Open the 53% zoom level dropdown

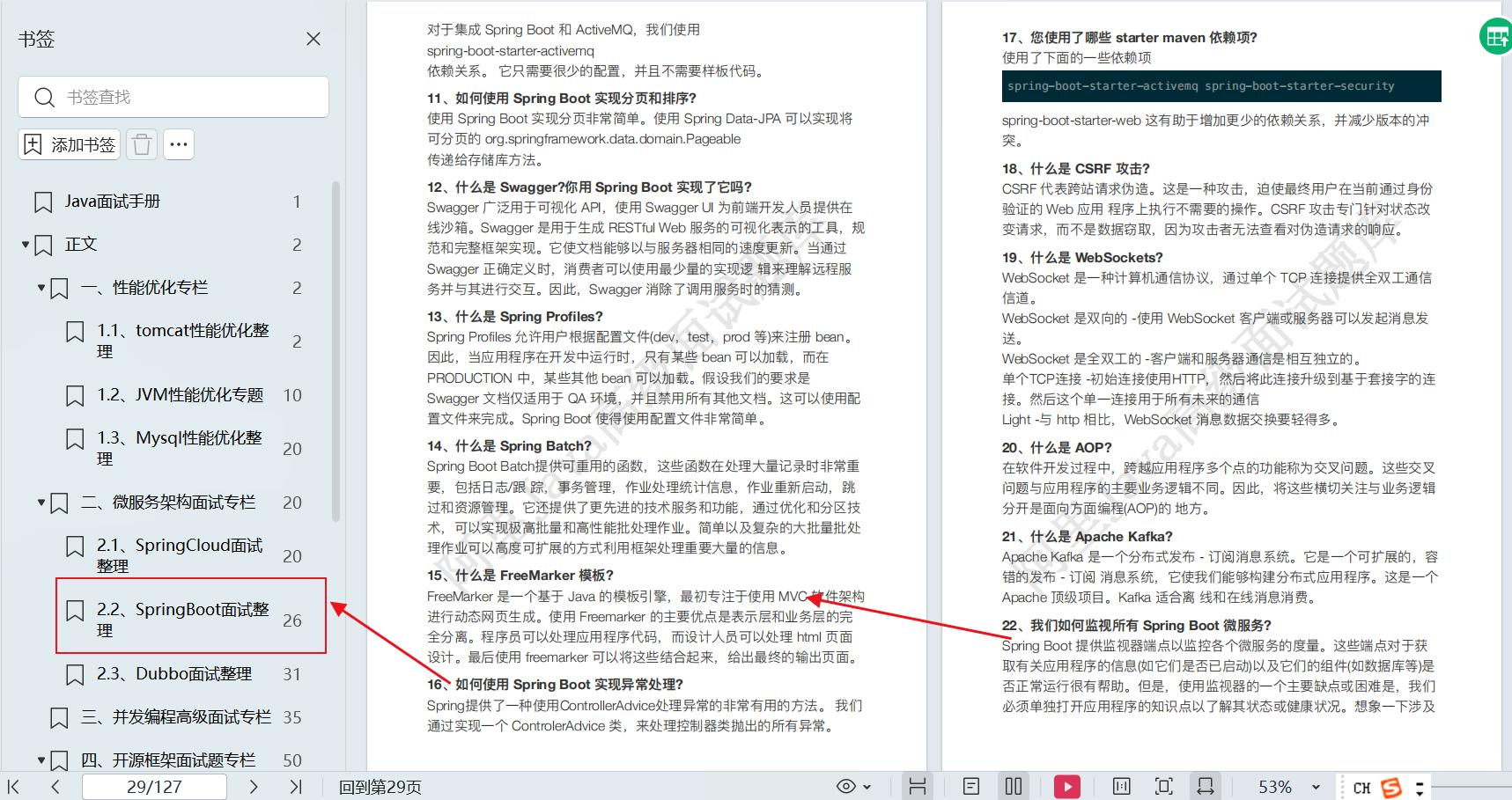pos(1316,787)
